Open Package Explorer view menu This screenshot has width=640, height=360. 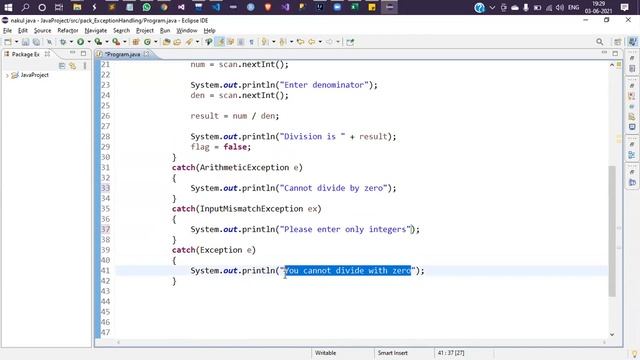click(x=84, y=66)
